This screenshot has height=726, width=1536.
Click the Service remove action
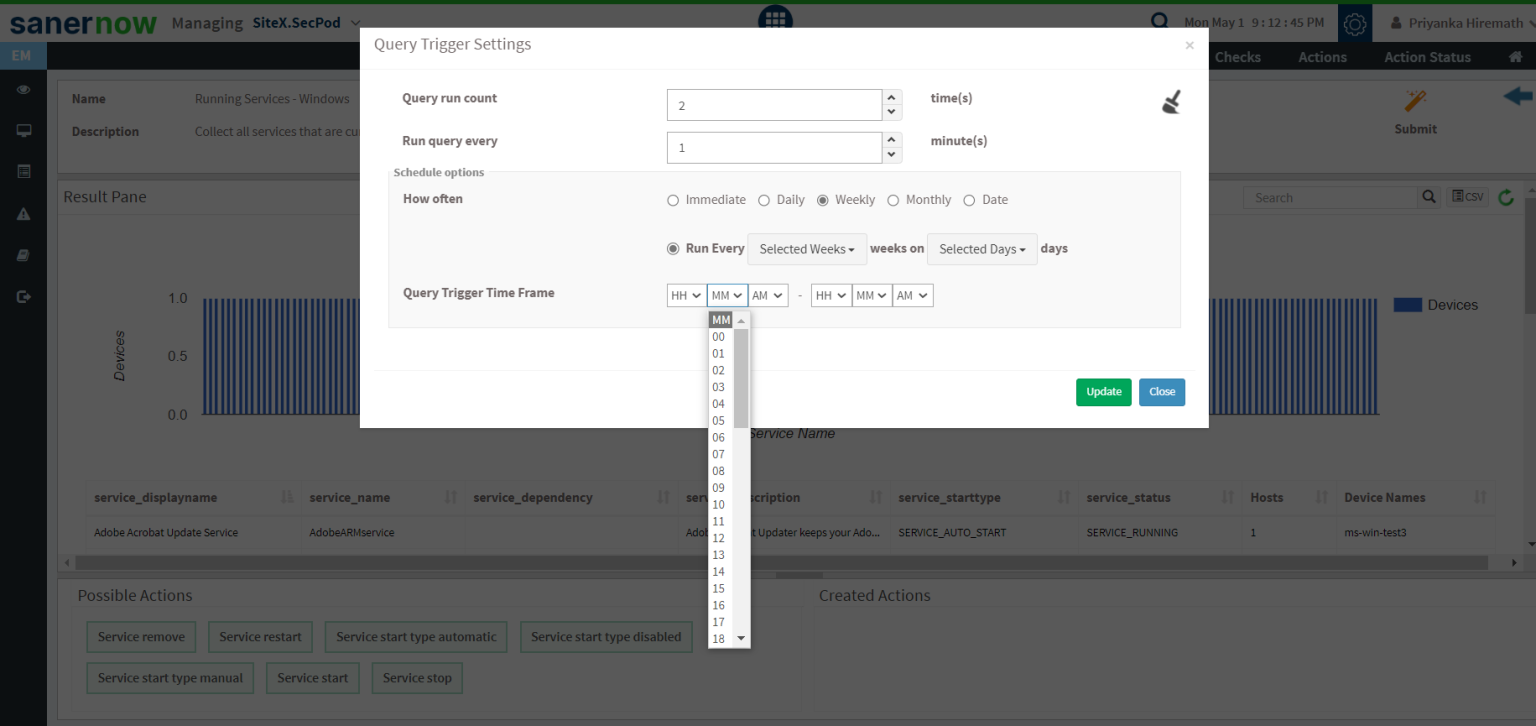pos(141,637)
